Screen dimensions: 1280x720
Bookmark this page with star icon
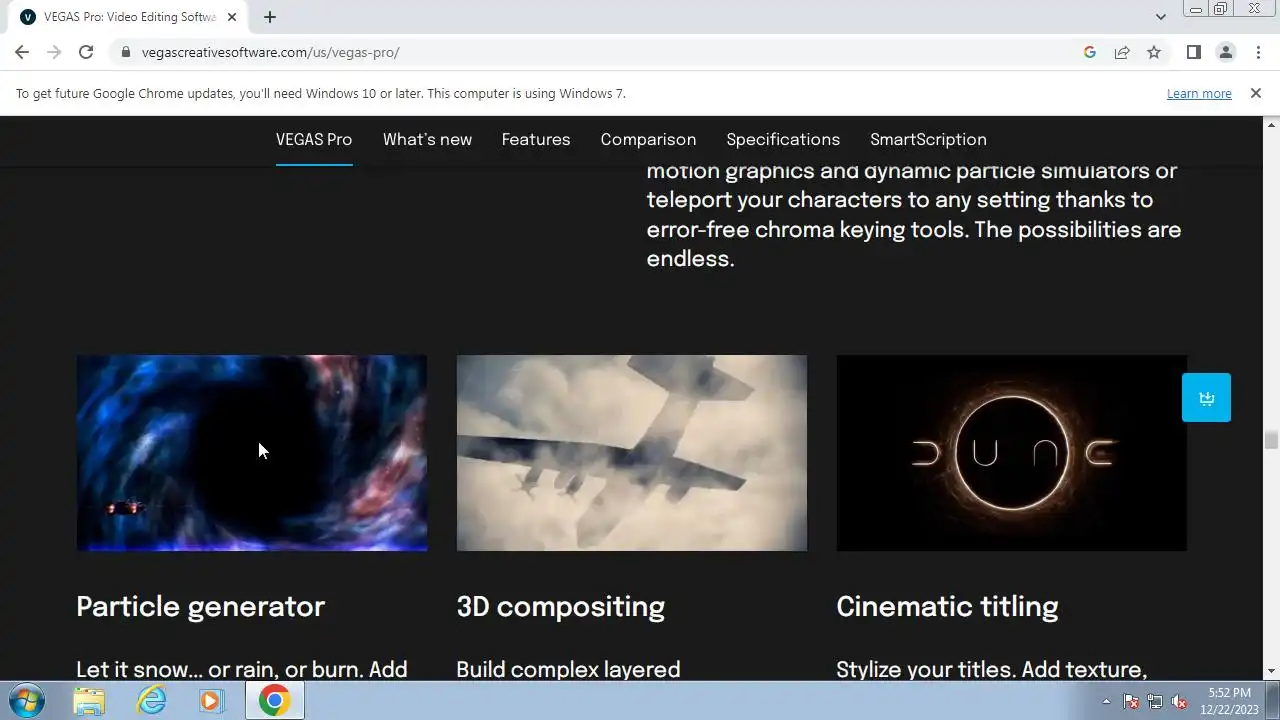[x=1154, y=52]
